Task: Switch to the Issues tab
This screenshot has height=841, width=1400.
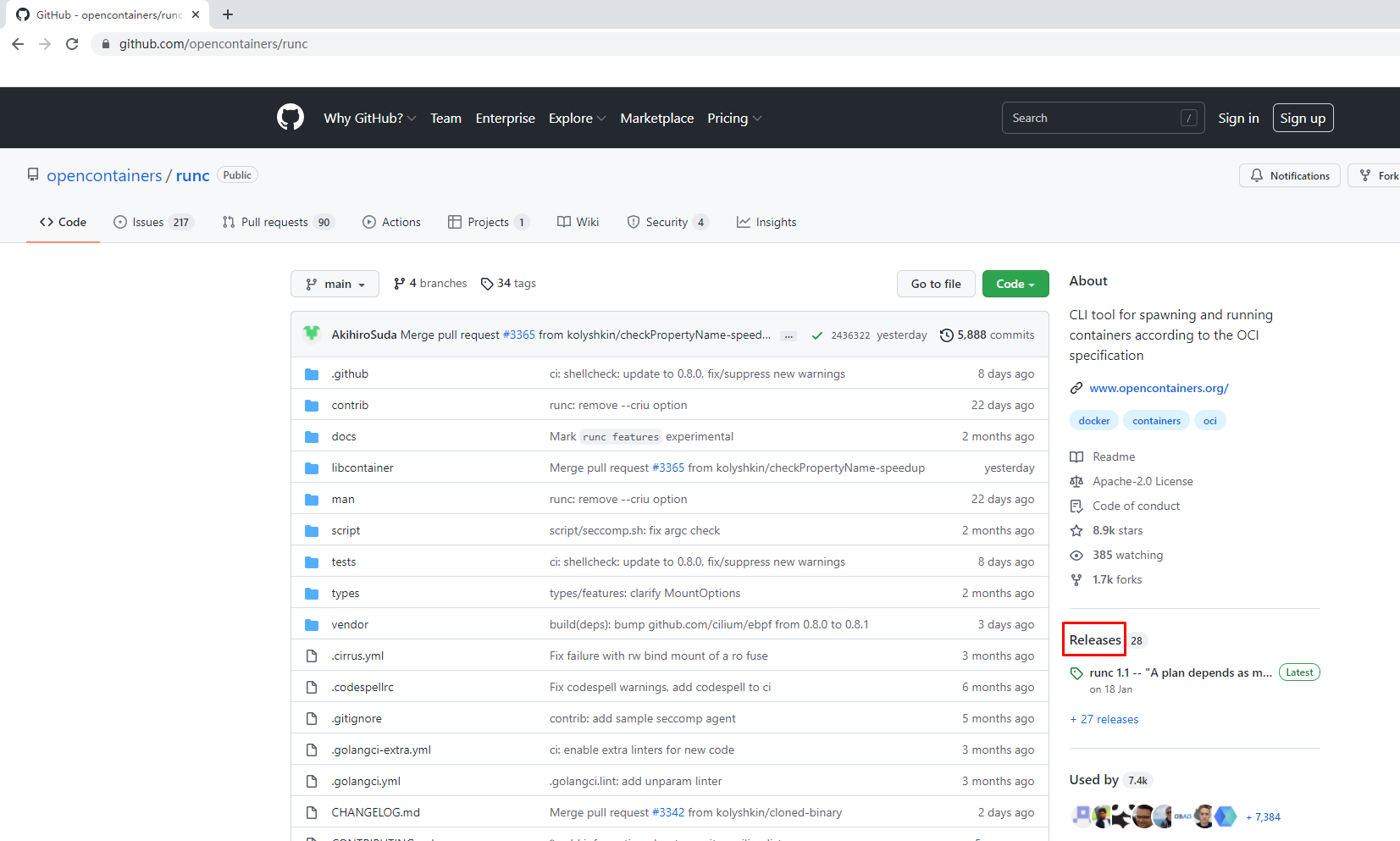Action: 153,222
